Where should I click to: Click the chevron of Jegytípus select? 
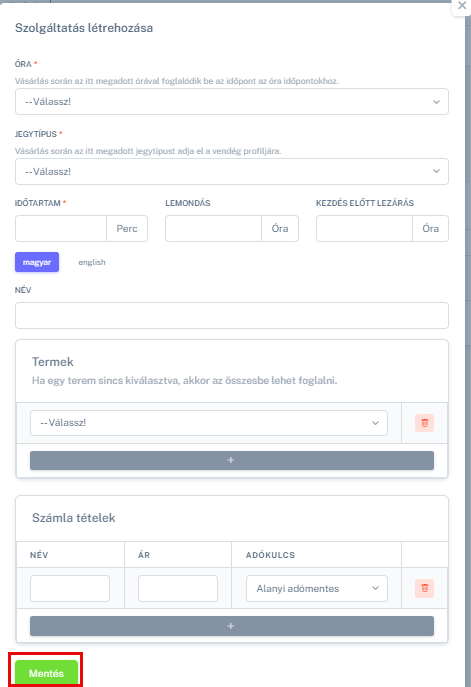coord(436,171)
